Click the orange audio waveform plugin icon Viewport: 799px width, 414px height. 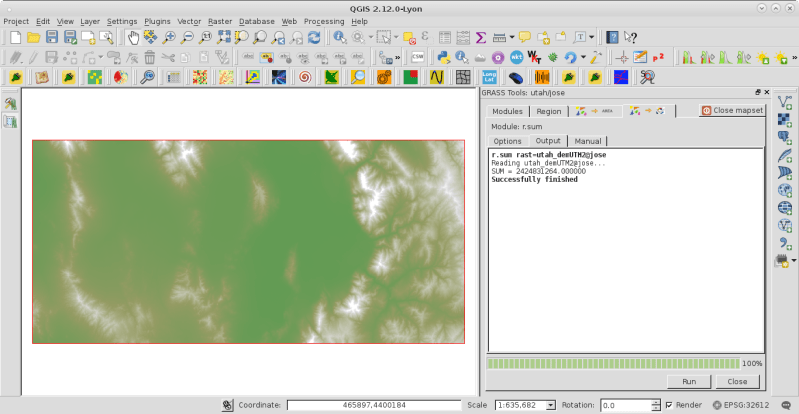click(542, 77)
